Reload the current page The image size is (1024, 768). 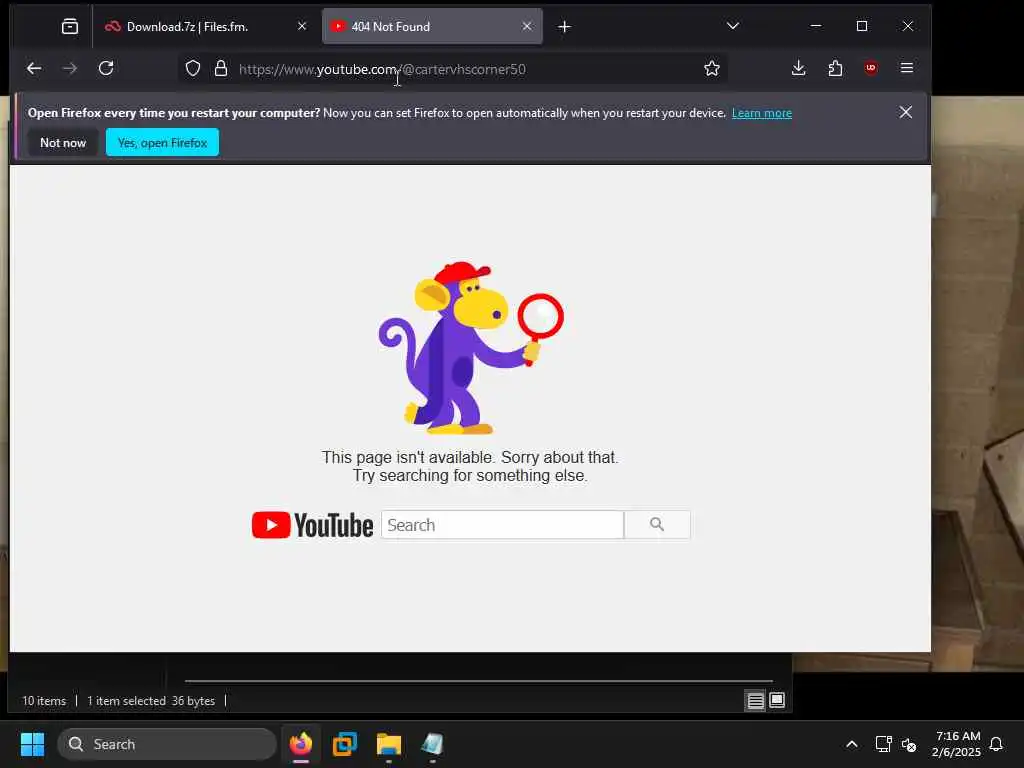[x=106, y=68]
